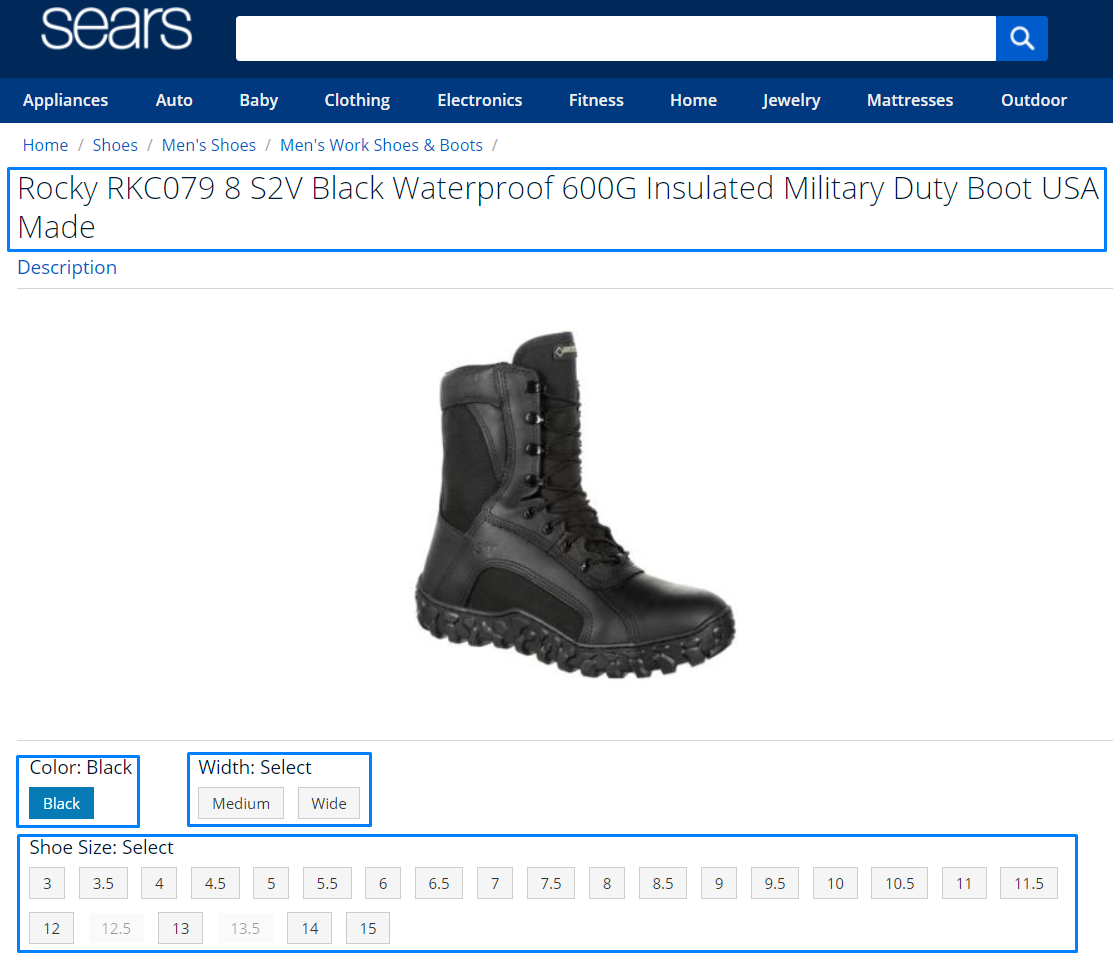Click the 'Shoe Size: Select' label
Screen dimensions: 1113x959
(x=102, y=848)
